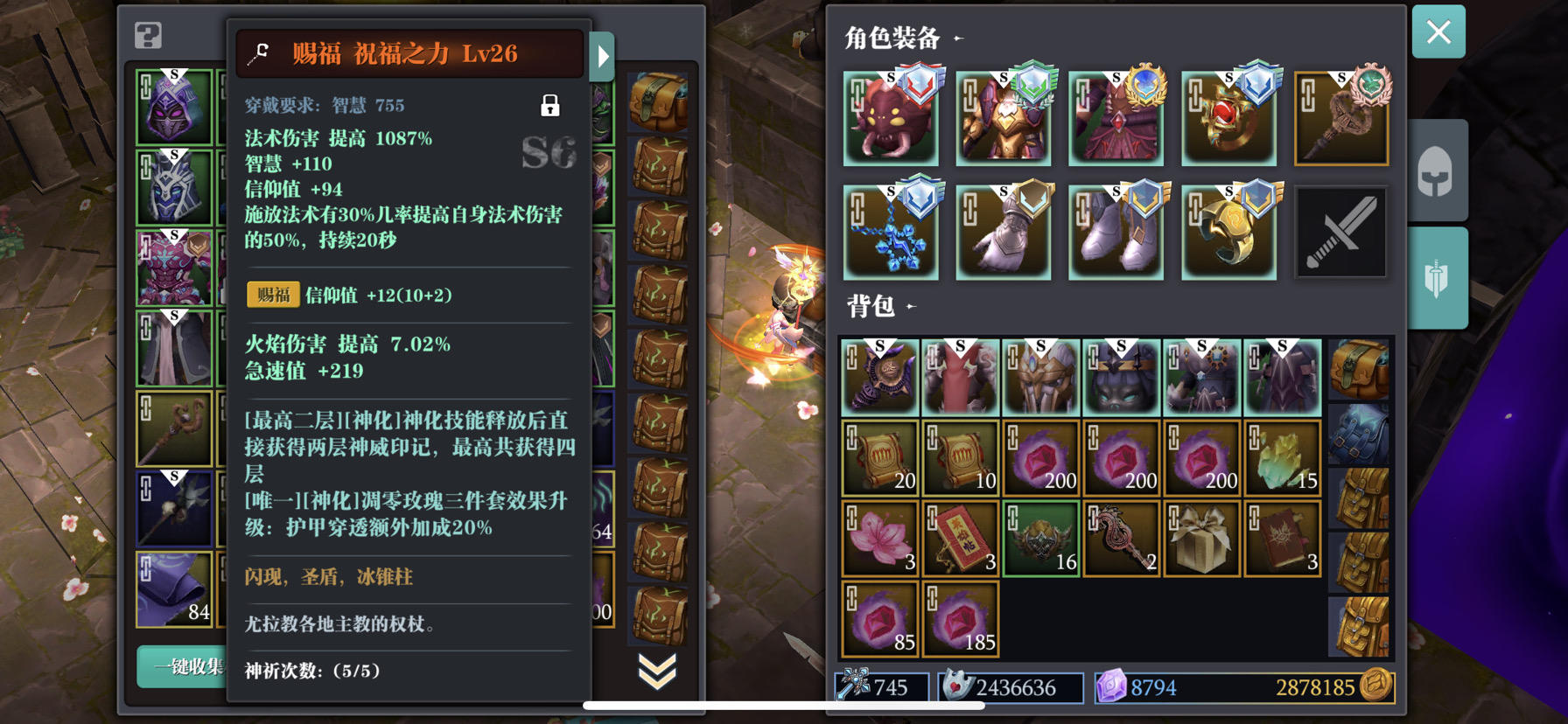Select the blue snowflake necklace equipment
Image resolution: width=1568 pixels, height=724 pixels.
point(891,233)
